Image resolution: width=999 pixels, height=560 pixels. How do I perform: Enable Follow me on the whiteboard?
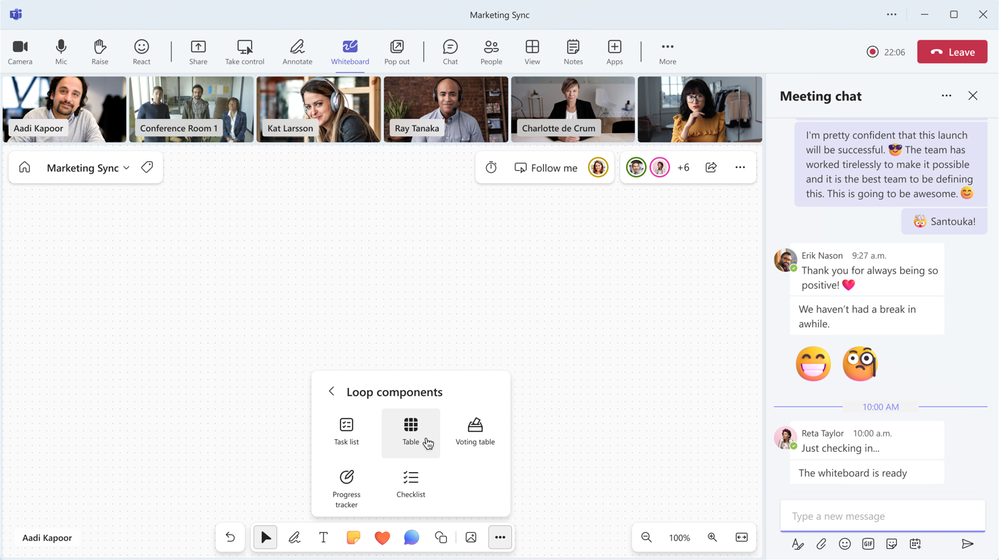[x=546, y=168]
